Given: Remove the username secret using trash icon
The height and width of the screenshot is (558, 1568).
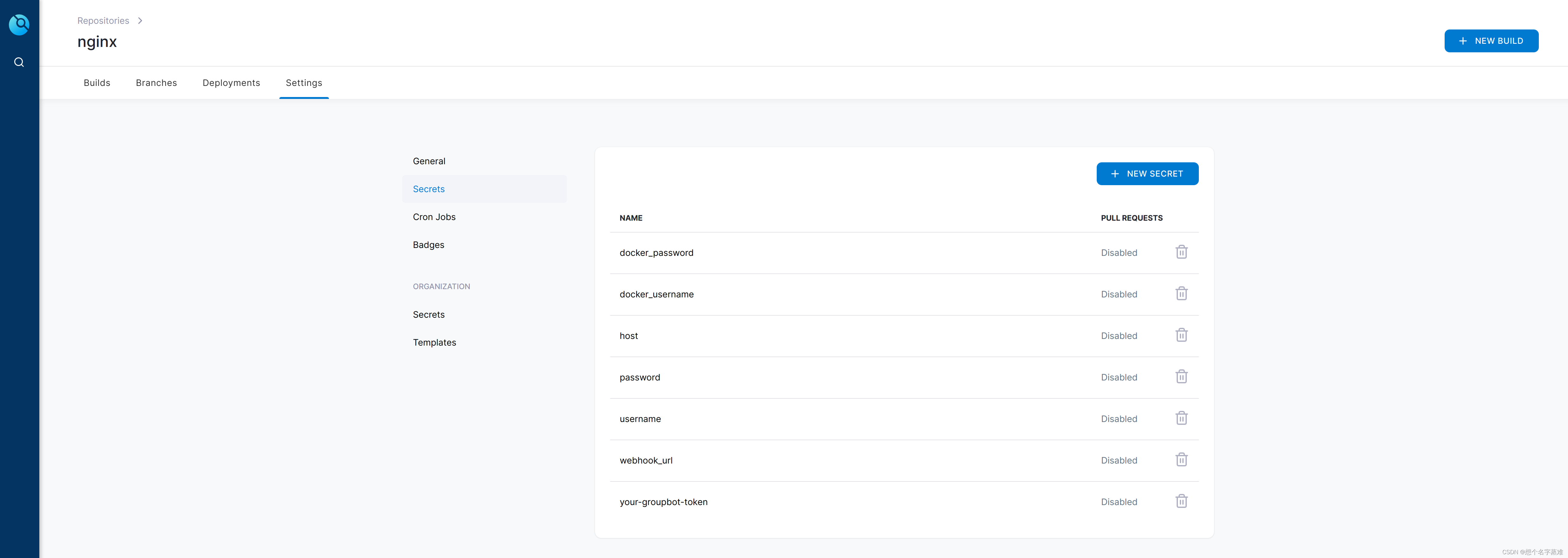Looking at the screenshot, I should [x=1181, y=418].
